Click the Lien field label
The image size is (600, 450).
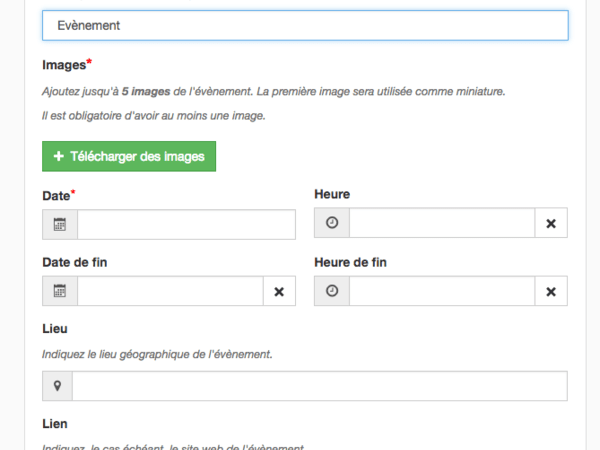(x=55, y=424)
